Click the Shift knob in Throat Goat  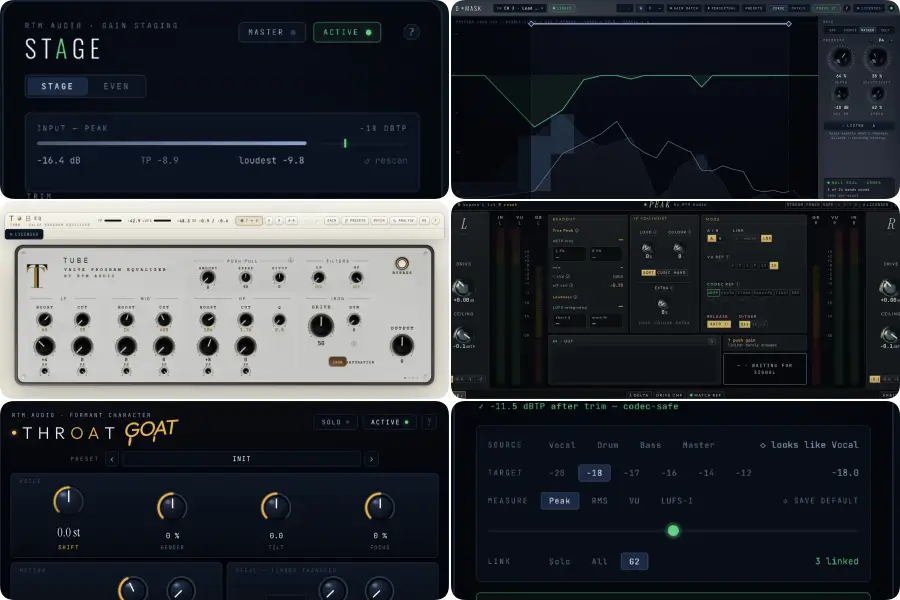coord(68,501)
